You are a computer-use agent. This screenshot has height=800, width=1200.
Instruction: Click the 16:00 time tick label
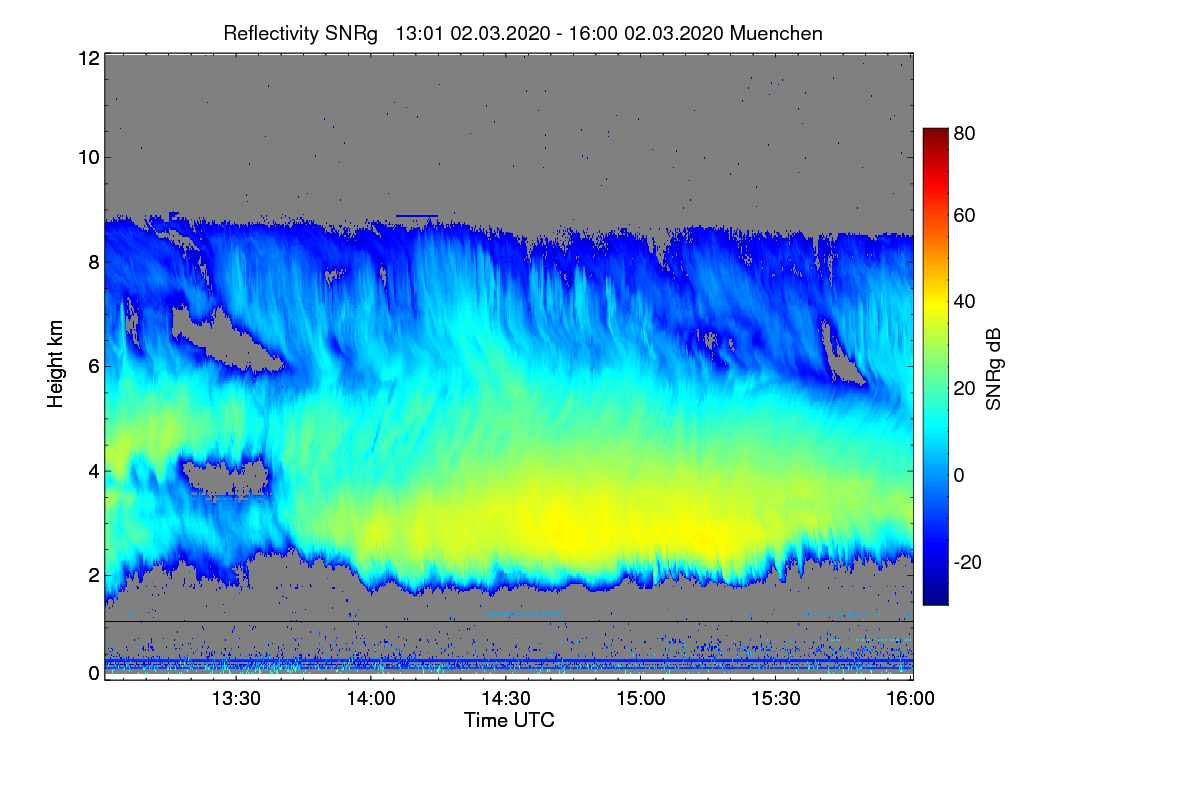(911, 699)
